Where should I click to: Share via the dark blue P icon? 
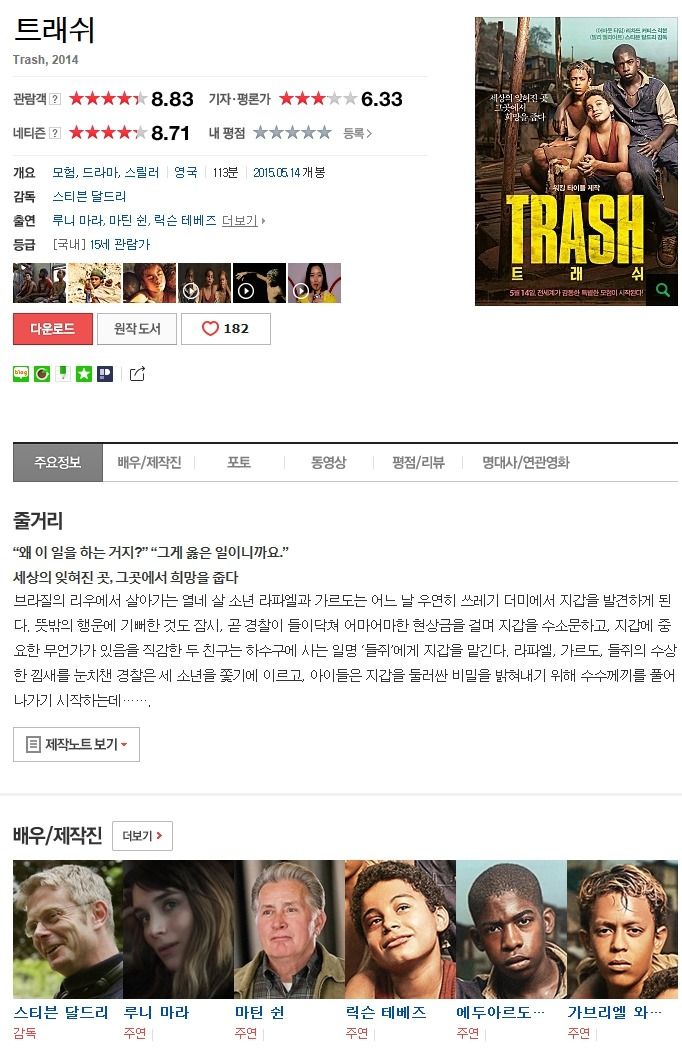coord(105,373)
